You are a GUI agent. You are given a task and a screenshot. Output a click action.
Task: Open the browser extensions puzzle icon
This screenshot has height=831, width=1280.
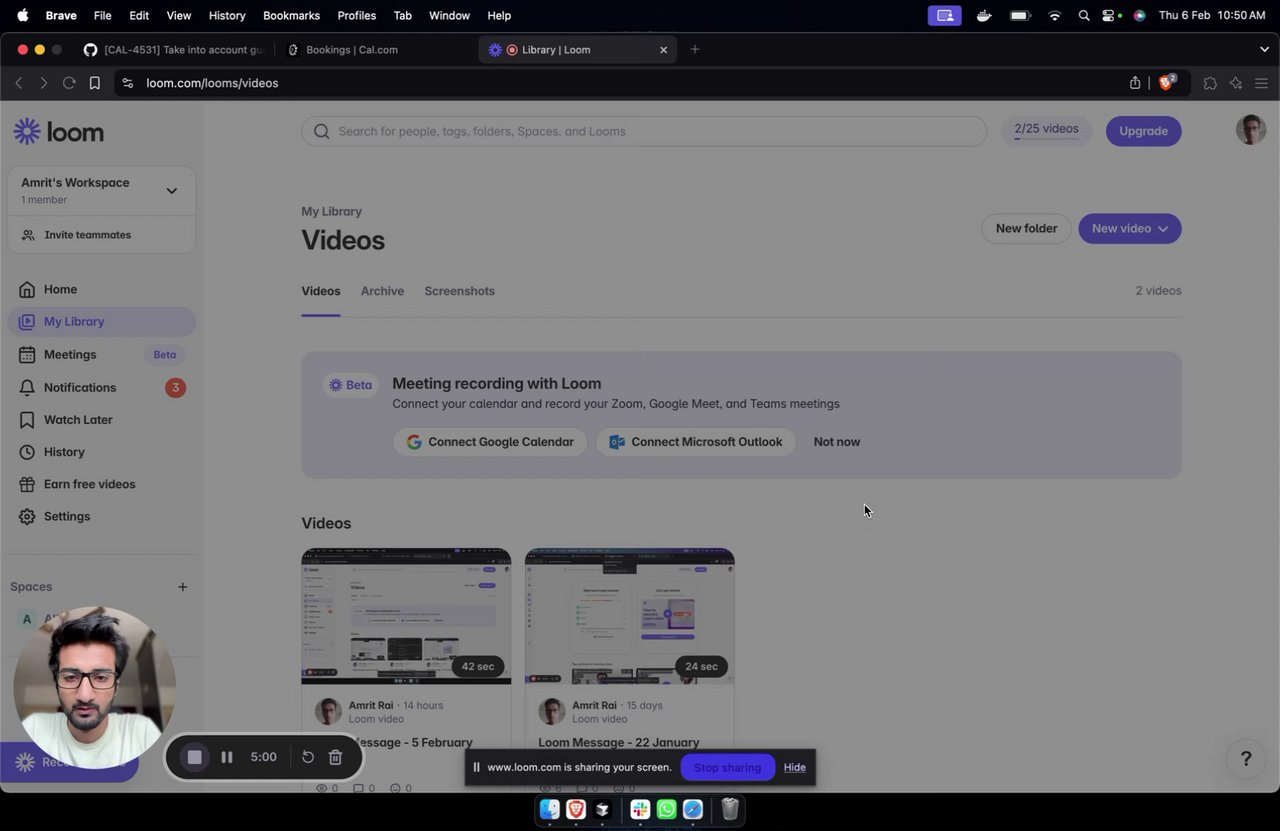[1210, 83]
